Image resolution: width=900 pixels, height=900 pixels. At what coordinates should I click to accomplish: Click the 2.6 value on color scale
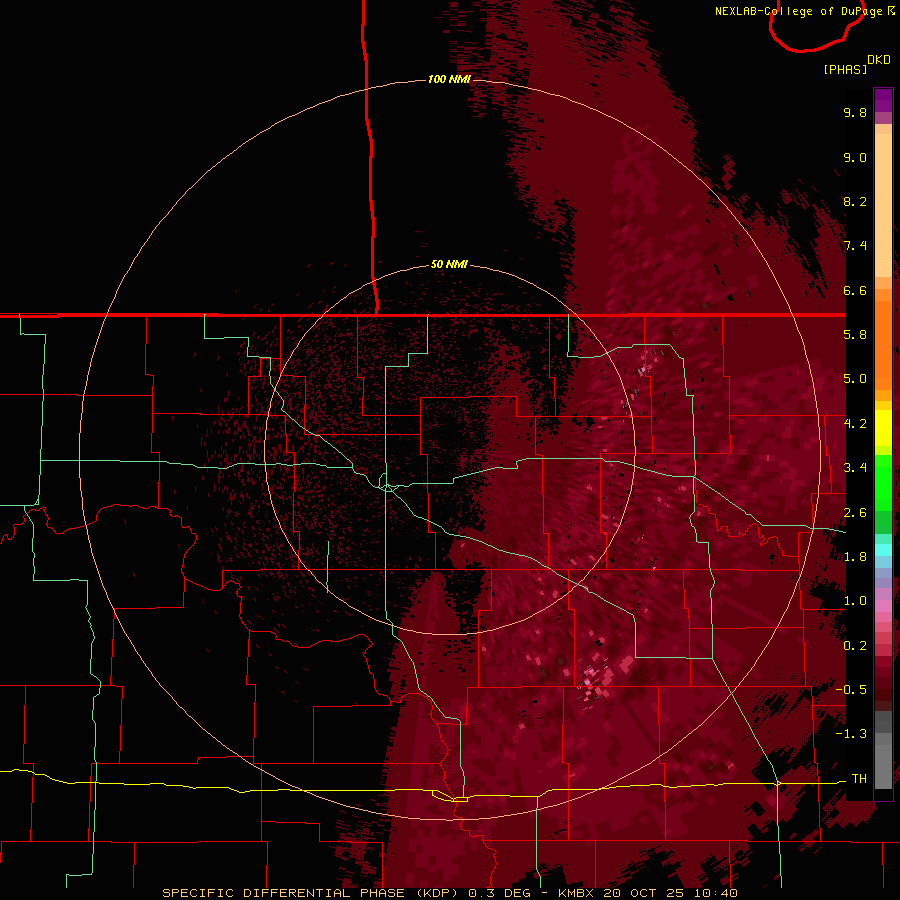[855, 513]
